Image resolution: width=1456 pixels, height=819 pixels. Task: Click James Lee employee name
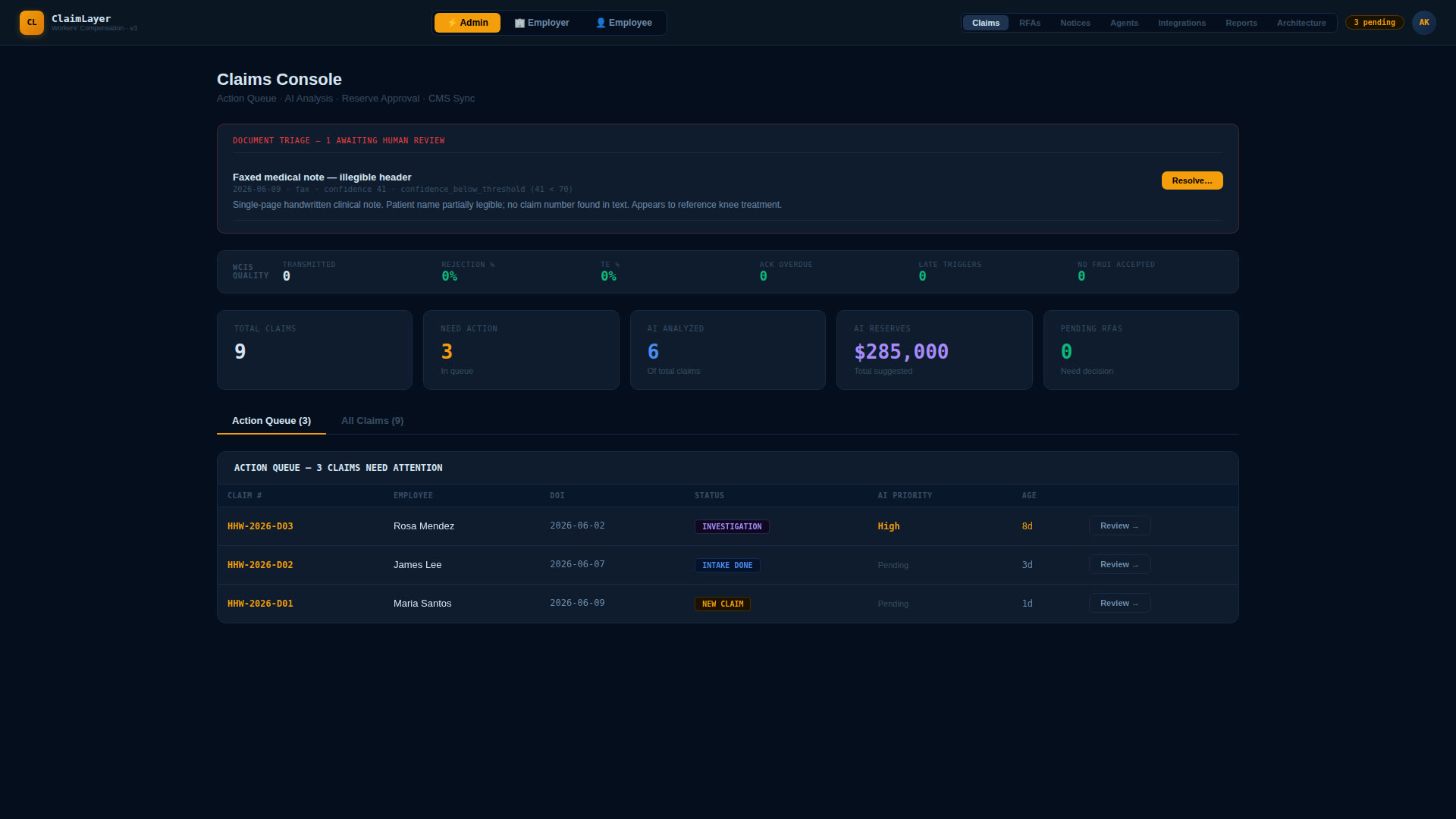click(x=417, y=565)
